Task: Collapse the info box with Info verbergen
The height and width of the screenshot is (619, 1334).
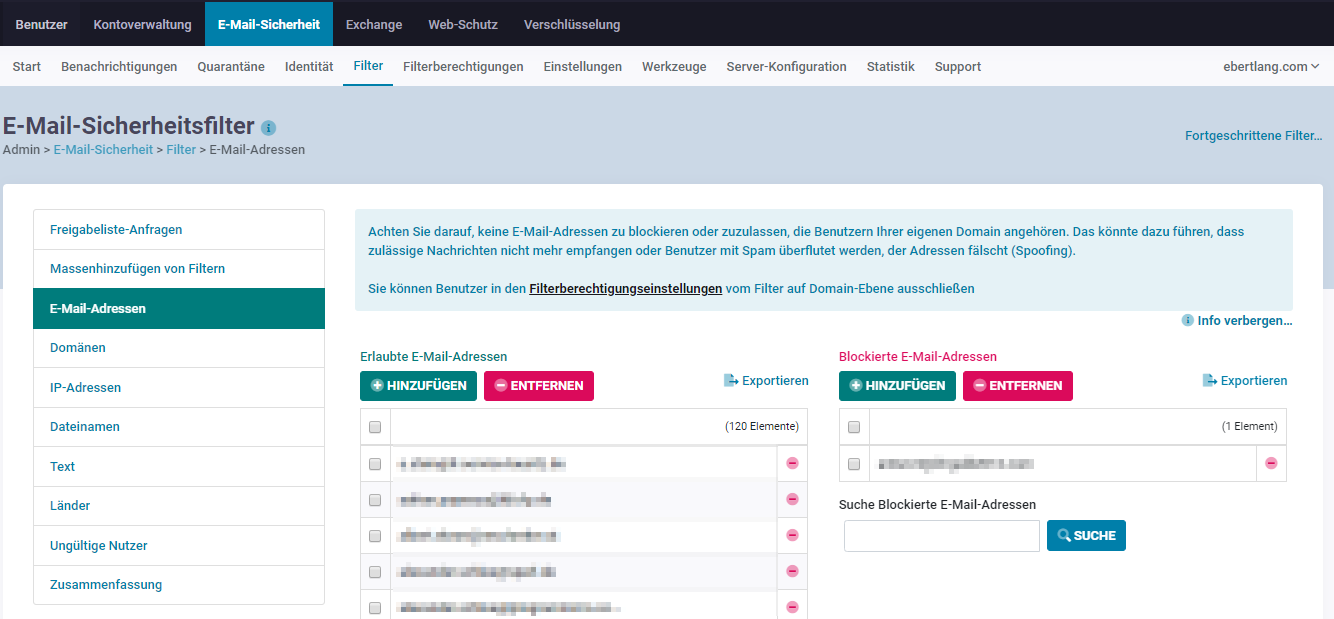Action: point(1244,321)
